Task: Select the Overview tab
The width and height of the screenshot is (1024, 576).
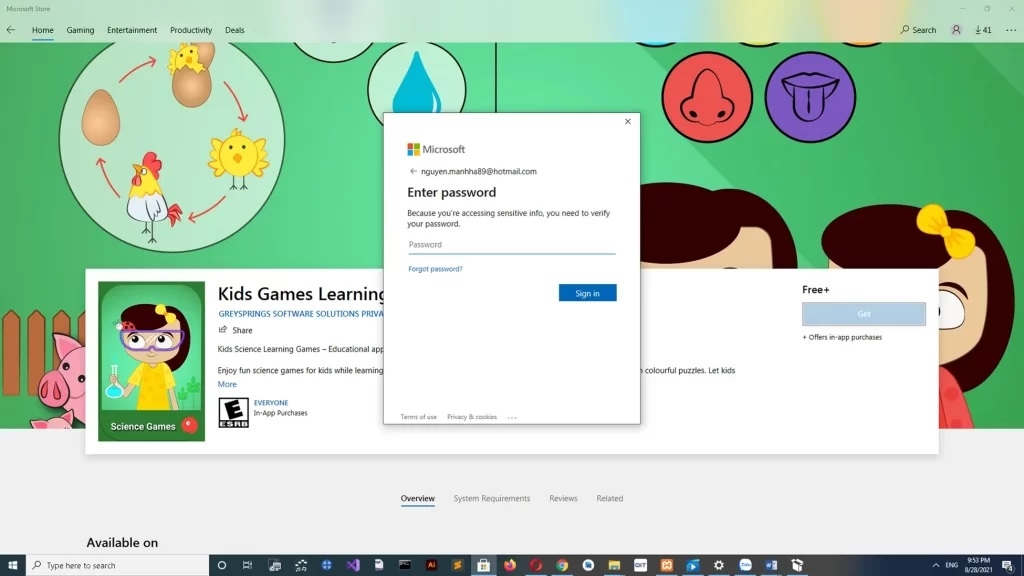Action: (417, 498)
